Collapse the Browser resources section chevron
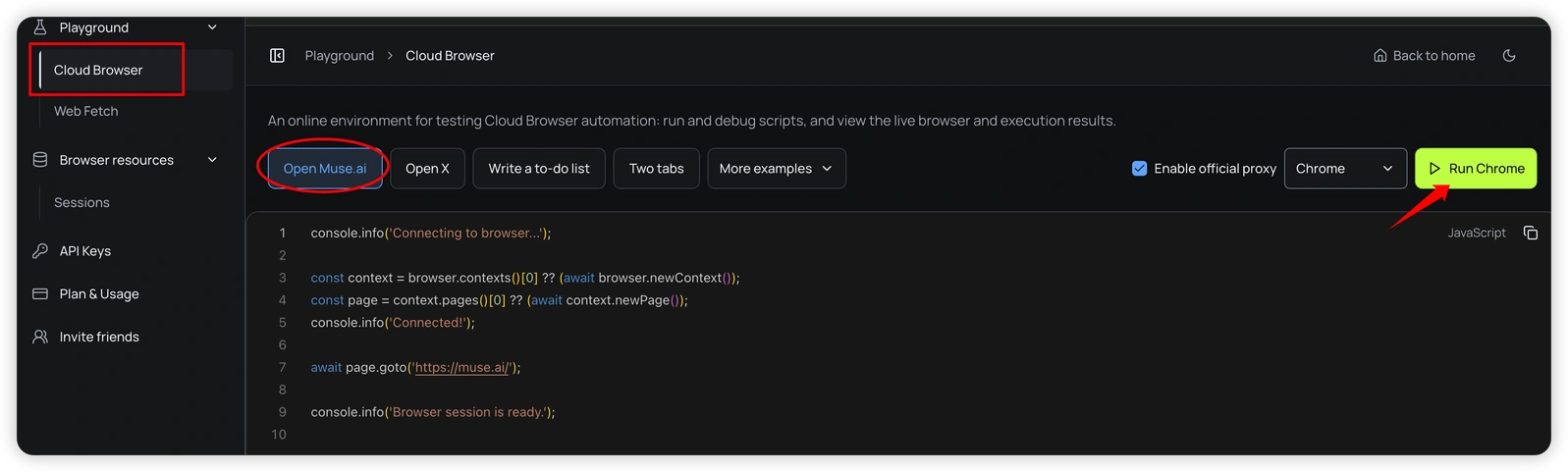The height and width of the screenshot is (472, 1568). [212, 160]
